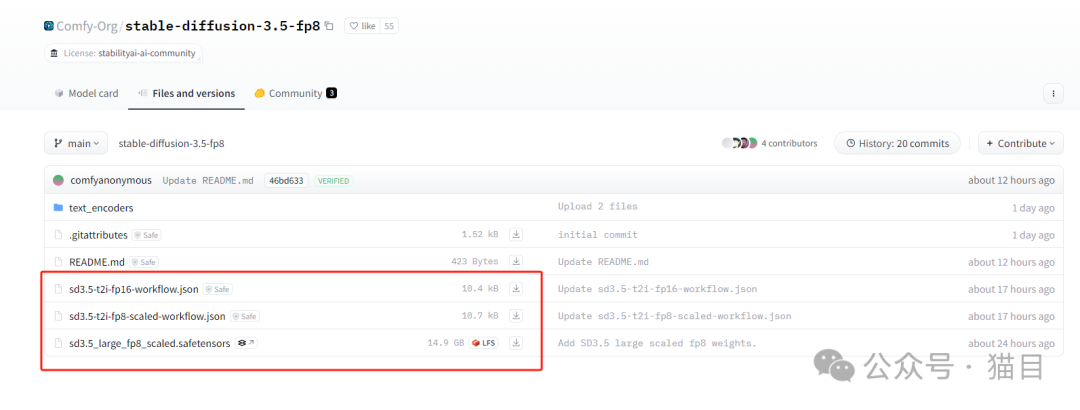Click the Safe badge beside README.md
The image size is (1080, 410).
(143, 262)
